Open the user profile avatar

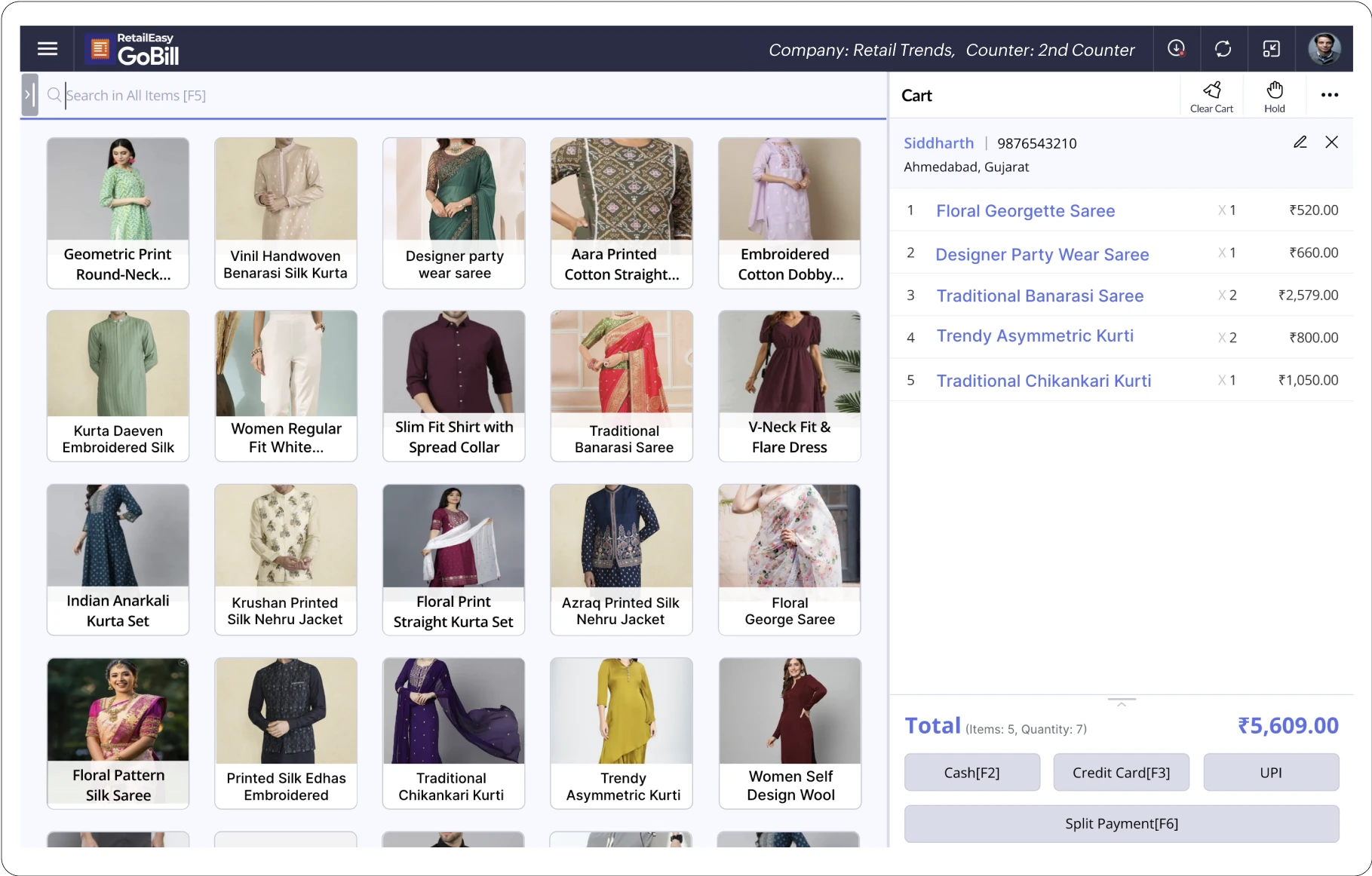pos(1324,48)
